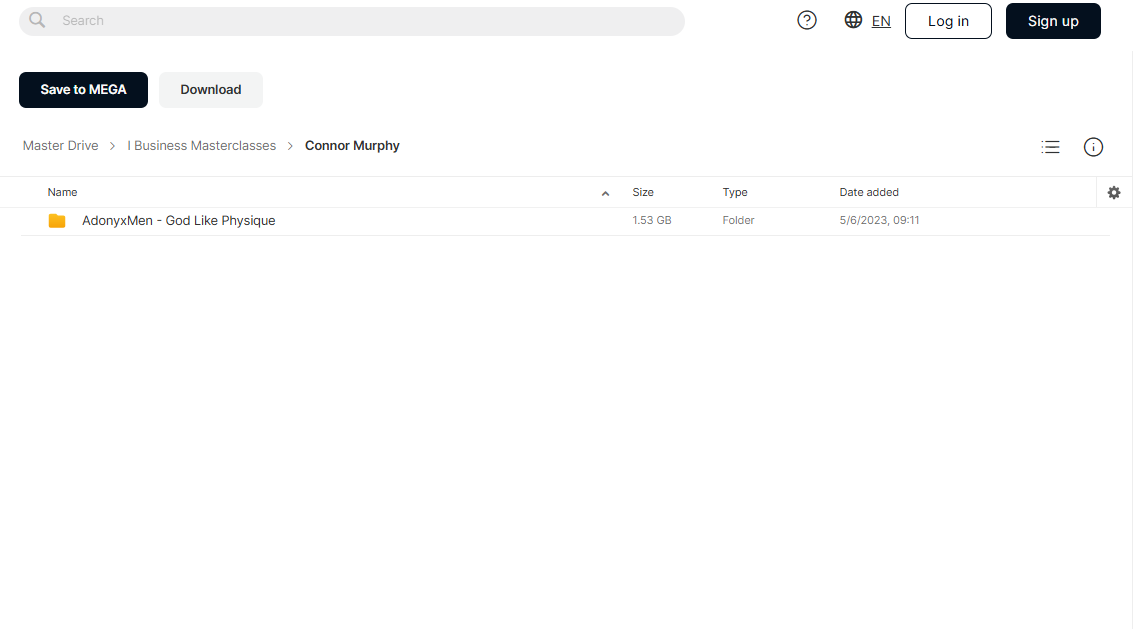This screenshot has width=1133, height=629.
Task: Click the 1.53 GB size value
Action: coord(652,221)
